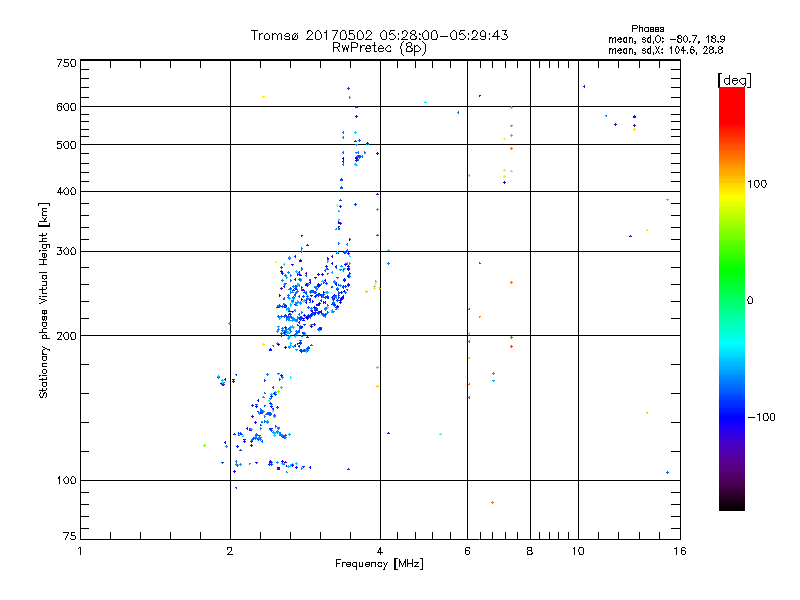The height and width of the screenshot is (600, 800).
Task: Click the rainbow phase colorbar
Action: 732,298
